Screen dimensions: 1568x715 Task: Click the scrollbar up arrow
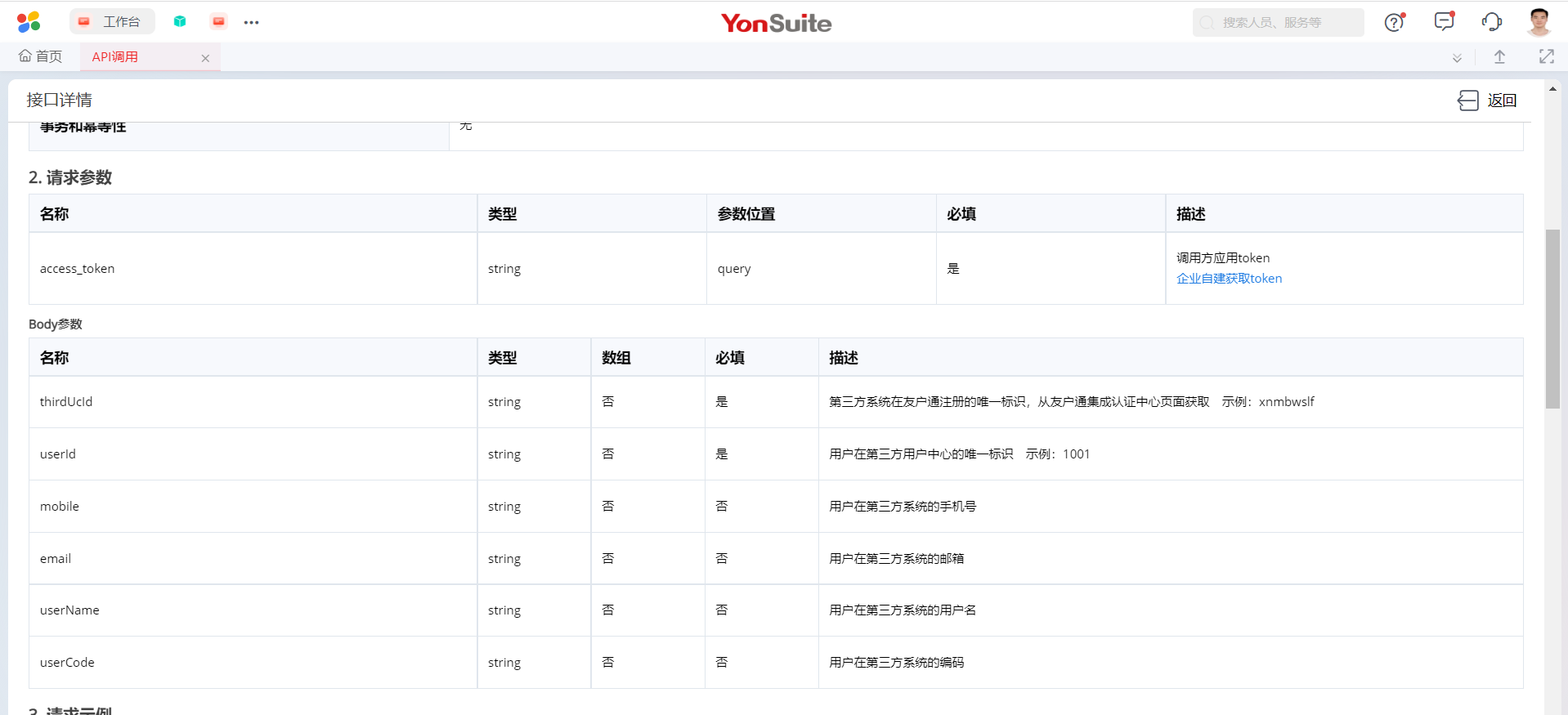(1552, 88)
